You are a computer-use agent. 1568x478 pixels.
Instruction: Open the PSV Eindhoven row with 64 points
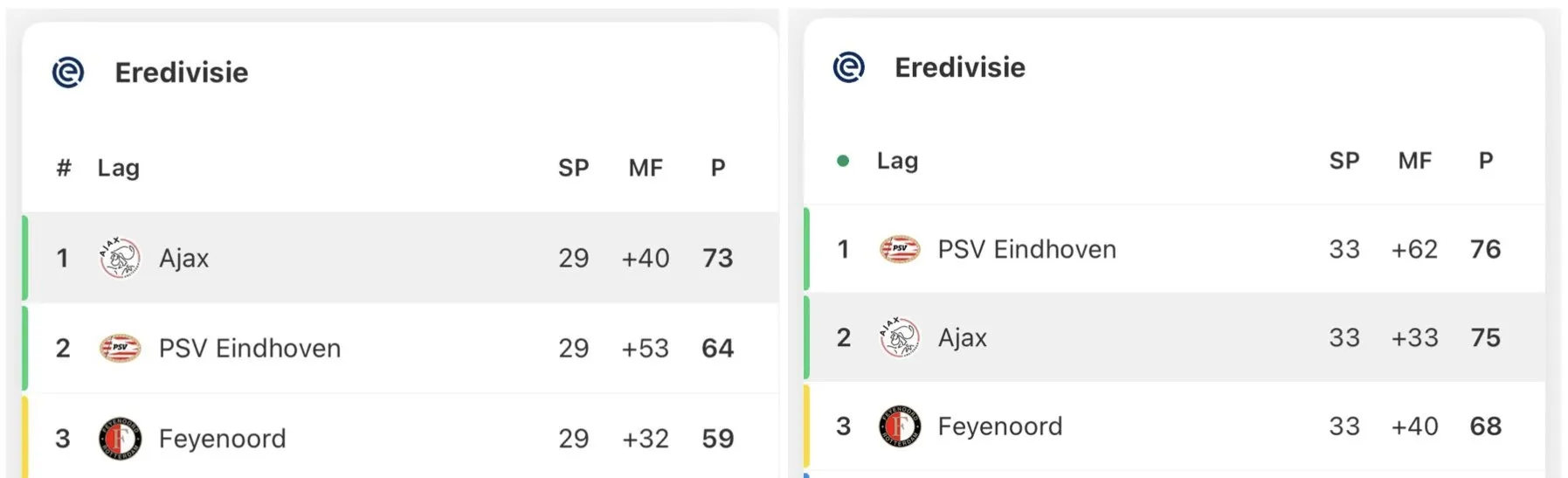(x=400, y=348)
